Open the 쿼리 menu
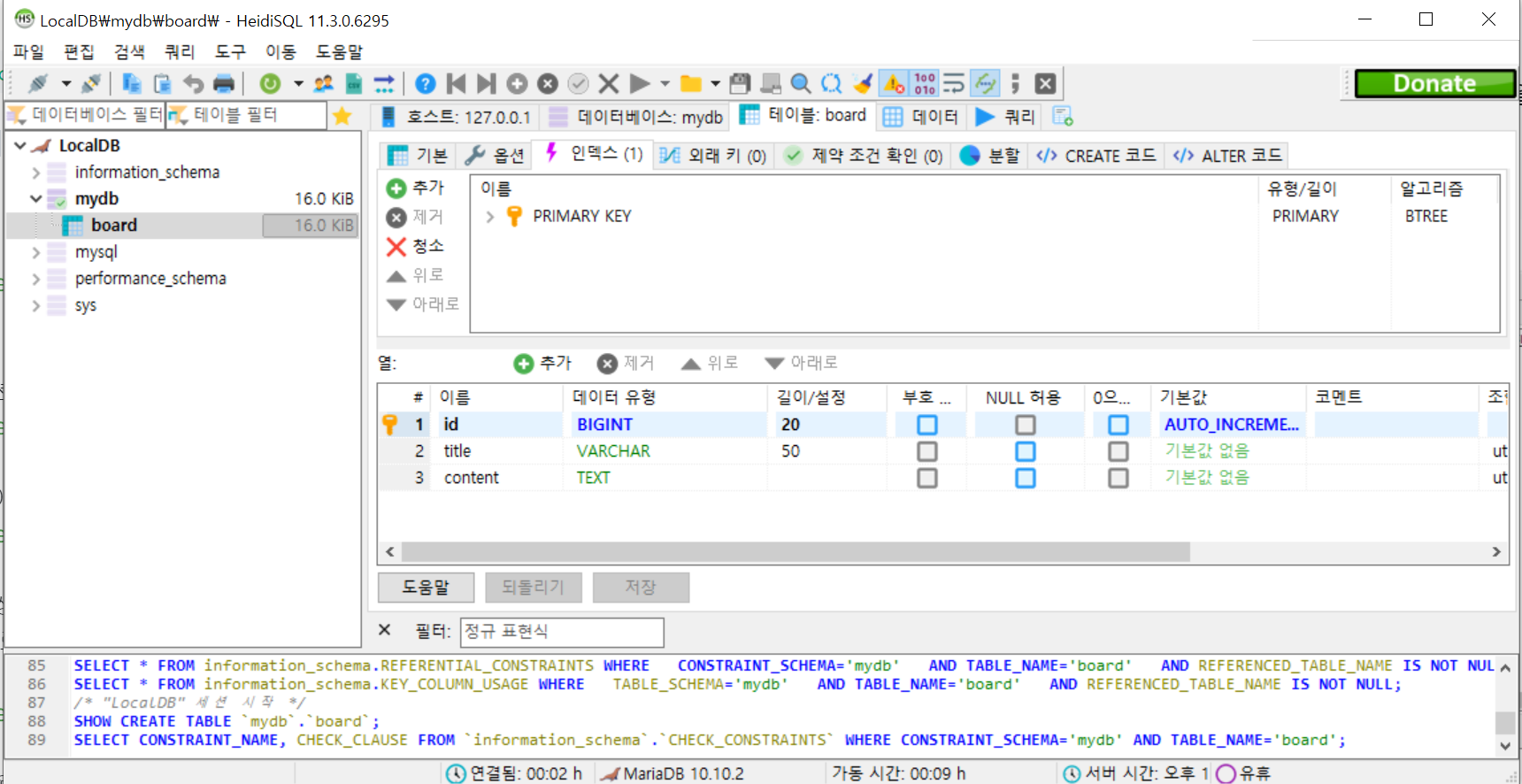This screenshot has width=1522, height=784. click(180, 52)
